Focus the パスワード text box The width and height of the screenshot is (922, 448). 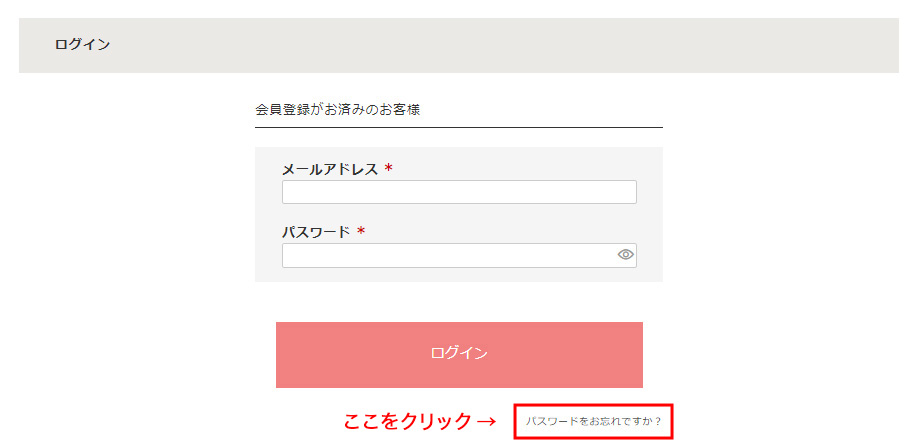pyautogui.click(x=459, y=256)
